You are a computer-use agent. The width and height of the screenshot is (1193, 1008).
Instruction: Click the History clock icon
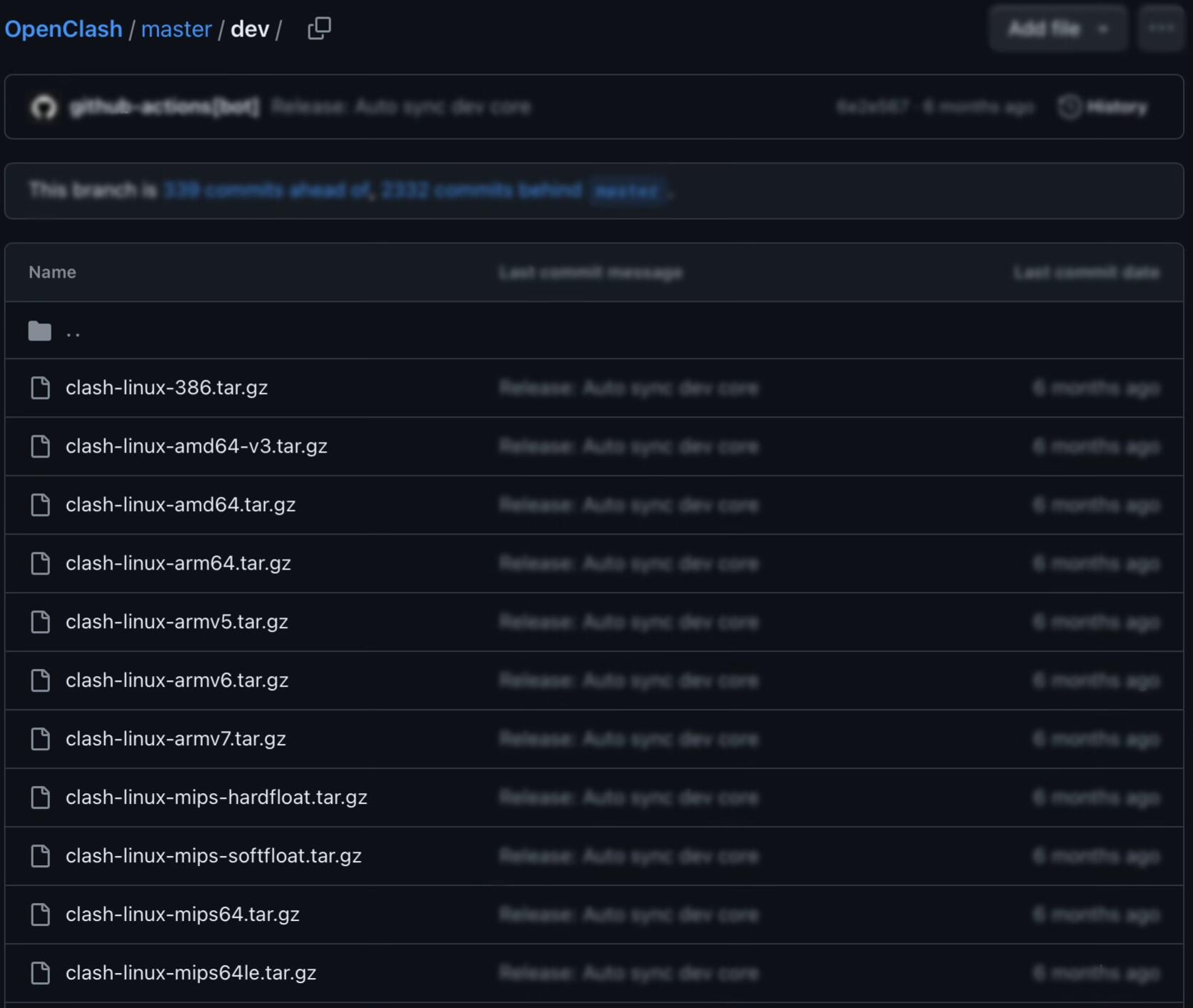tap(1069, 107)
